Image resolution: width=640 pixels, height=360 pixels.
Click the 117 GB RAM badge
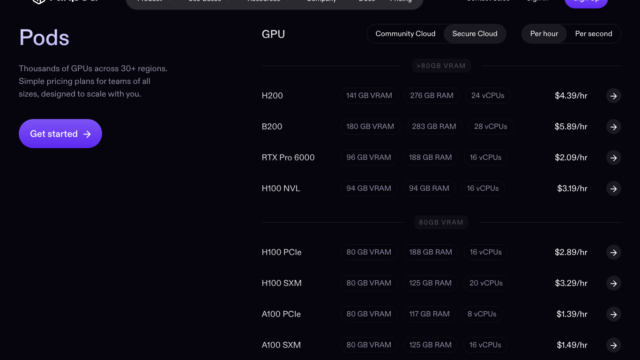(429, 314)
